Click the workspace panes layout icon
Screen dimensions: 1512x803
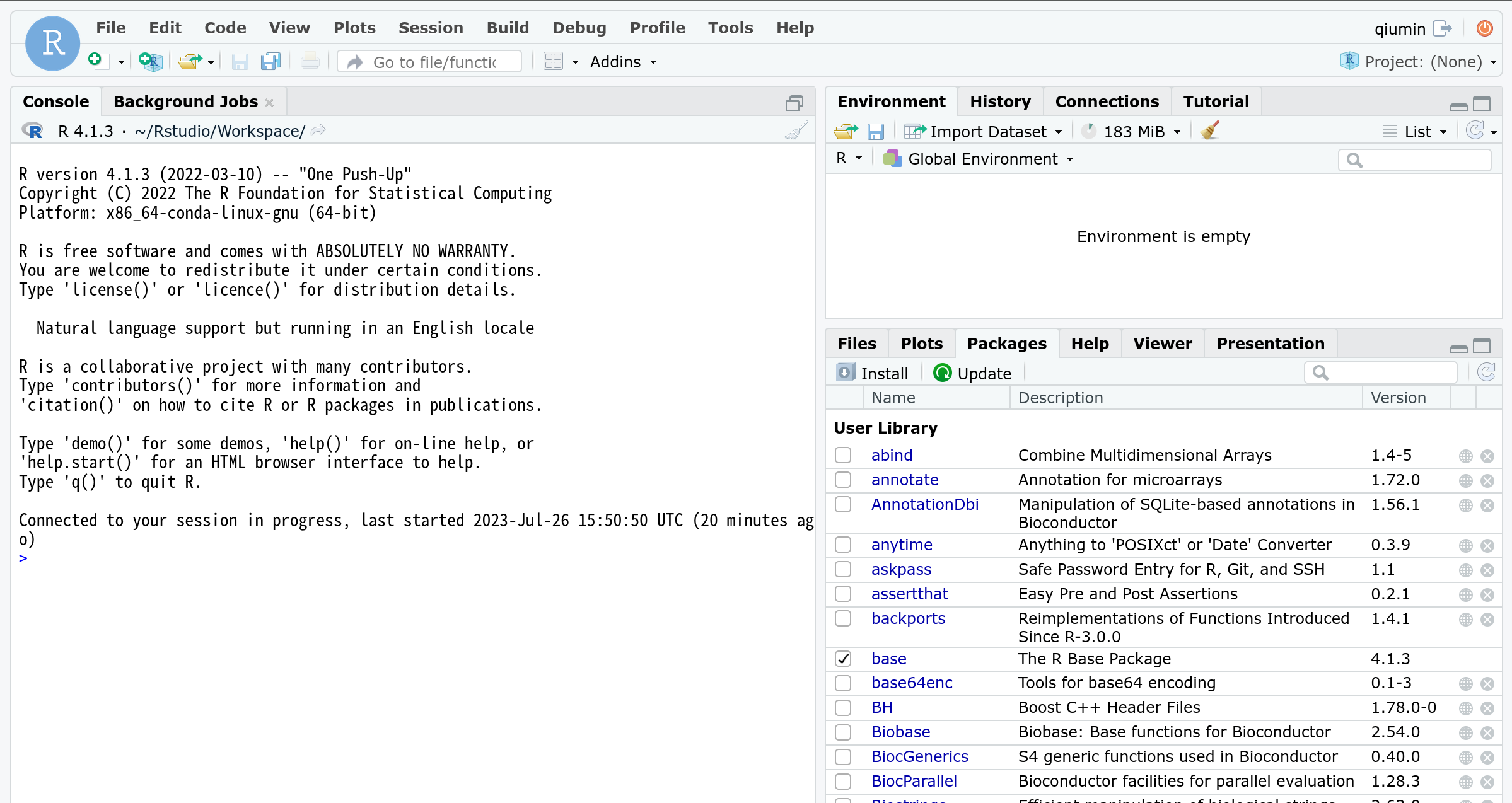click(x=553, y=61)
